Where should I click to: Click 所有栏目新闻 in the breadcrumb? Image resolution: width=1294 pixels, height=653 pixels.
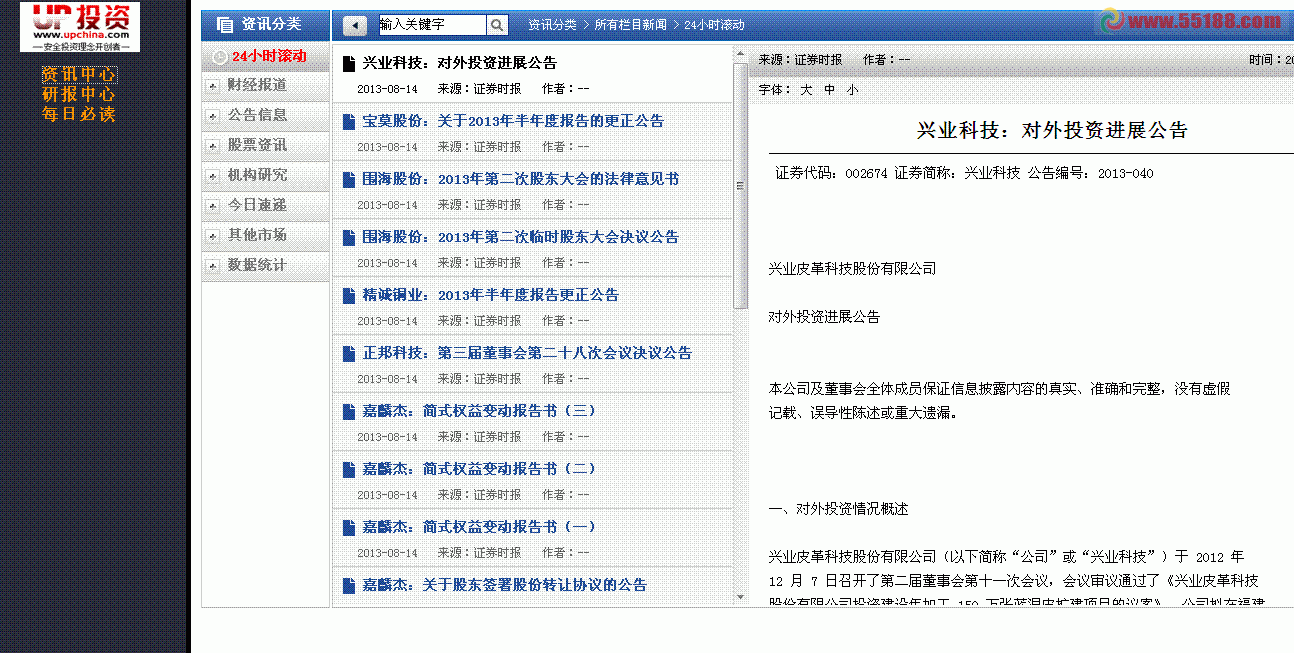630,25
